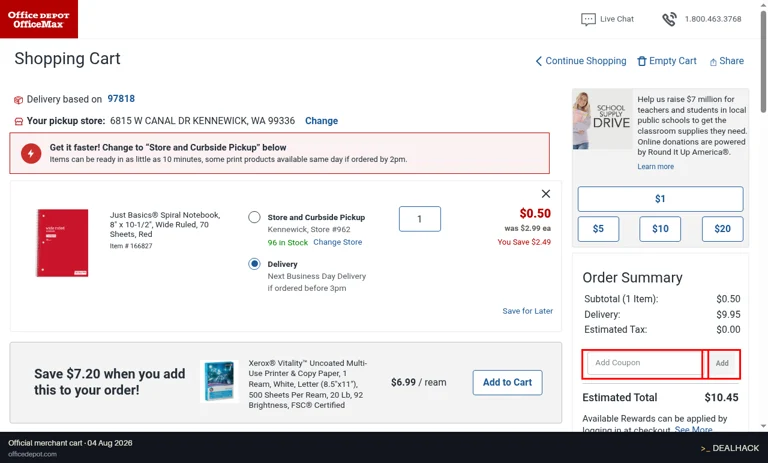Image resolution: width=768 pixels, height=463 pixels.
Task: Click the Share upload icon
Action: (x=713, y=62)
